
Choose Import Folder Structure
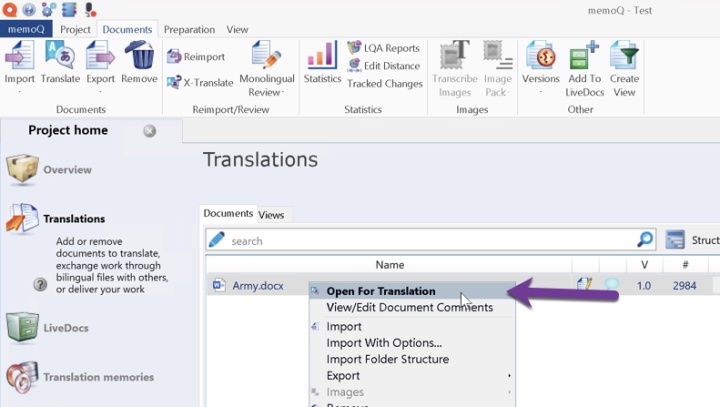[412, 359]
